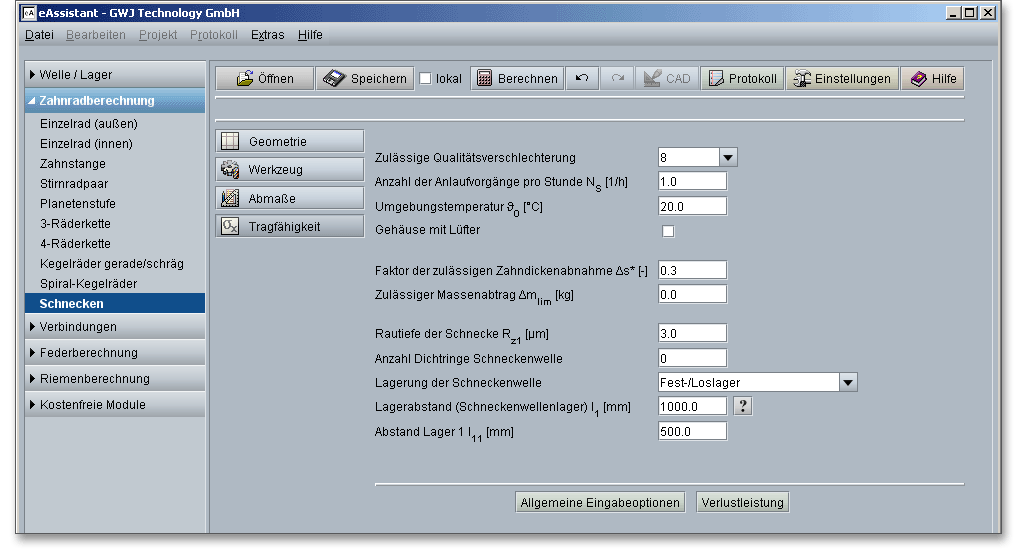The width and height of the screenshot is (1017, 549).
Task: Save project with the Speichern disk icon
Action: [x=365, y=79]
